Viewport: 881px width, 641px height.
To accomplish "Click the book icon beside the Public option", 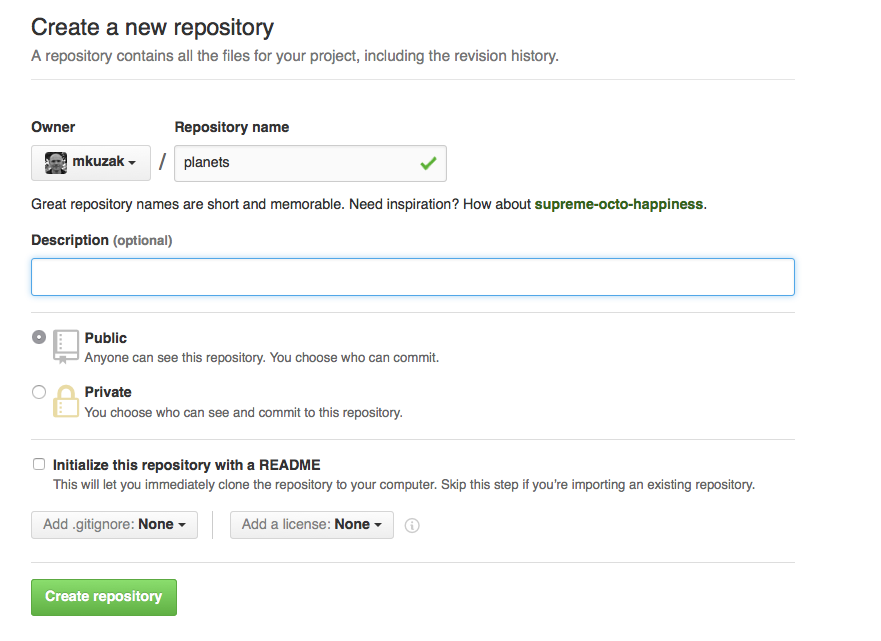I will [64, 345].
